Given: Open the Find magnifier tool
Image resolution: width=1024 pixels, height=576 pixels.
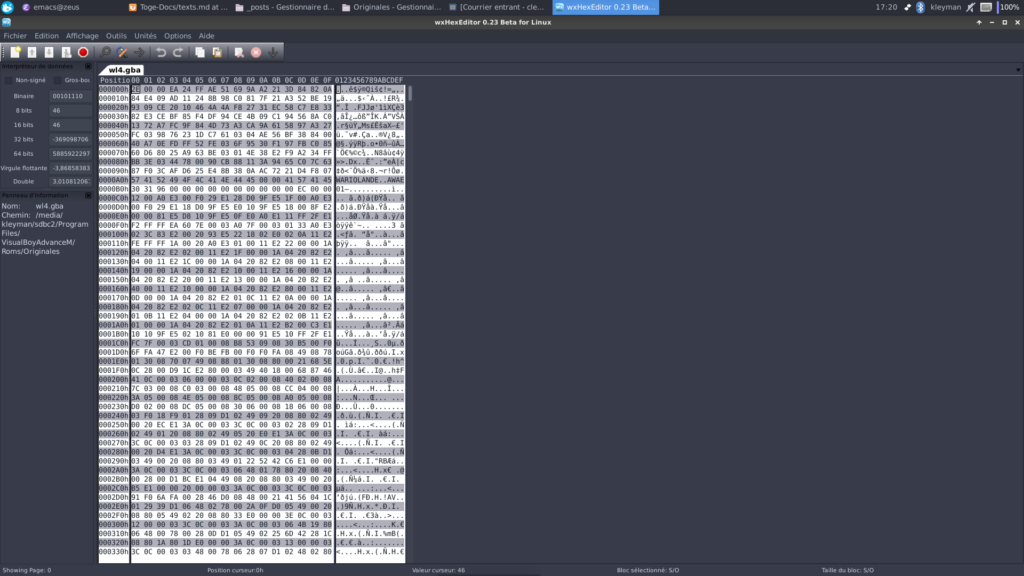Looking at the screenshot, I should 105,52.
